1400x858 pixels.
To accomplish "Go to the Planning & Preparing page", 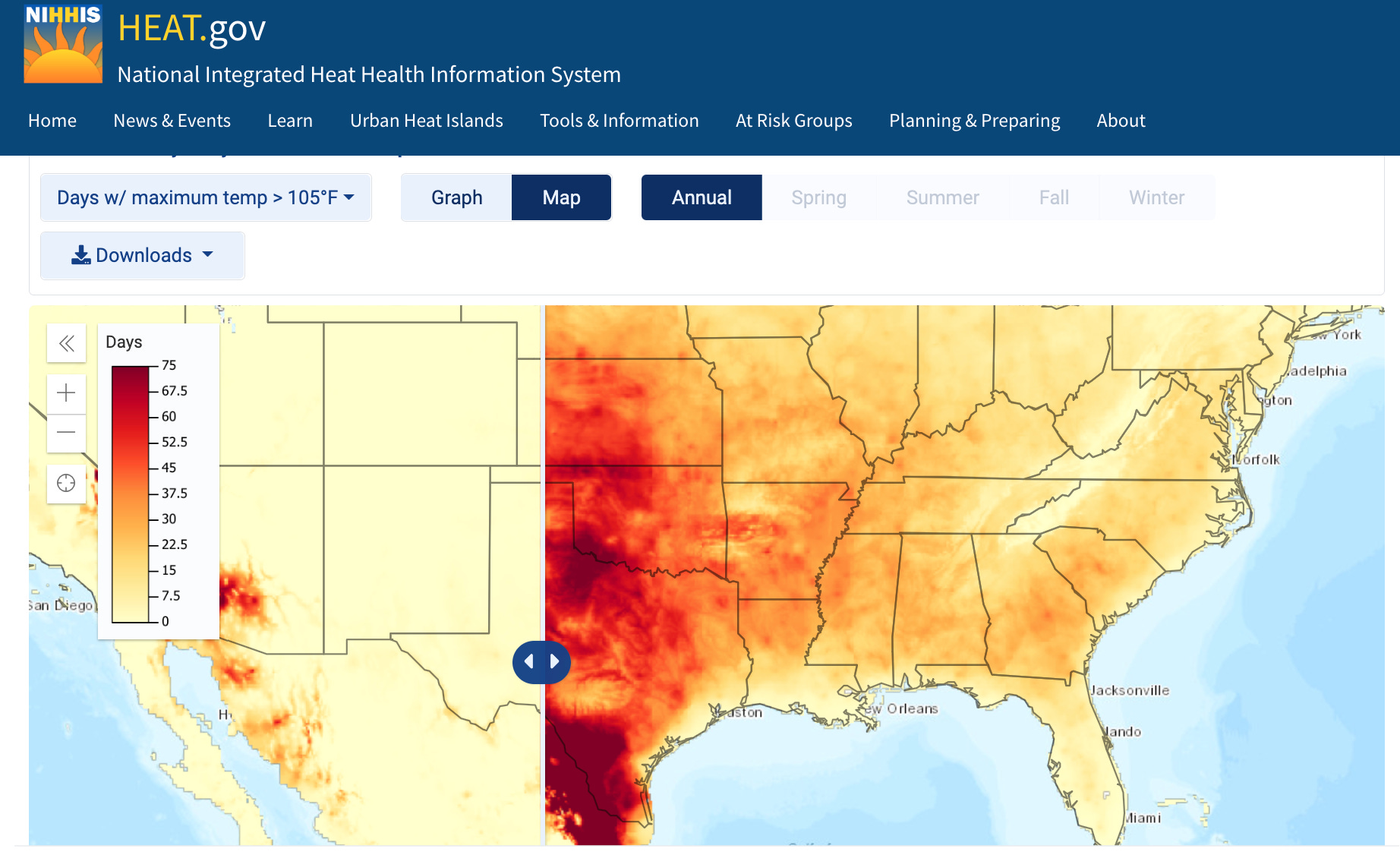I will [974, 120].
